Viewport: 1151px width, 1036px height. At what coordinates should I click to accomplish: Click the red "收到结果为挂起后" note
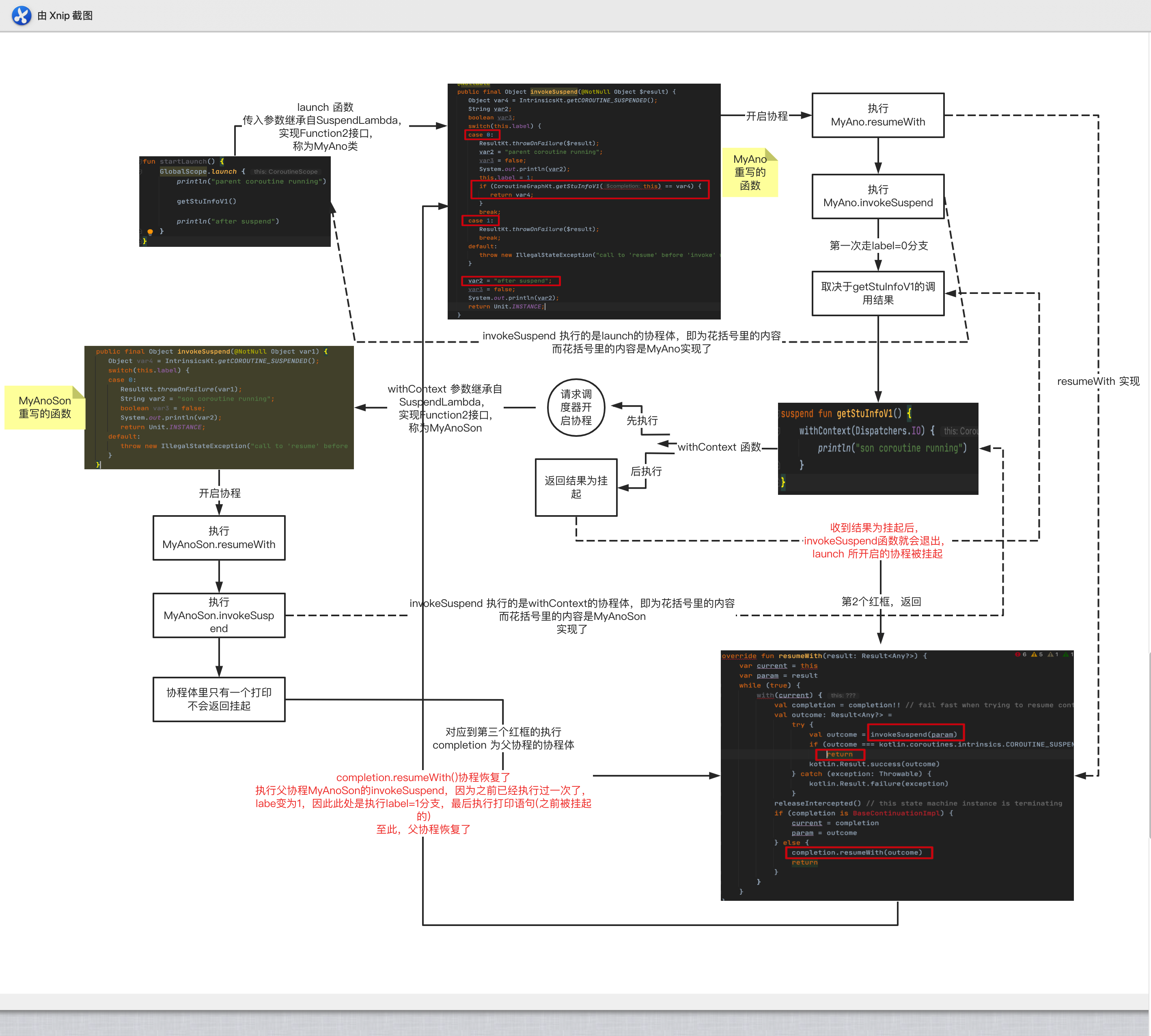875,541
